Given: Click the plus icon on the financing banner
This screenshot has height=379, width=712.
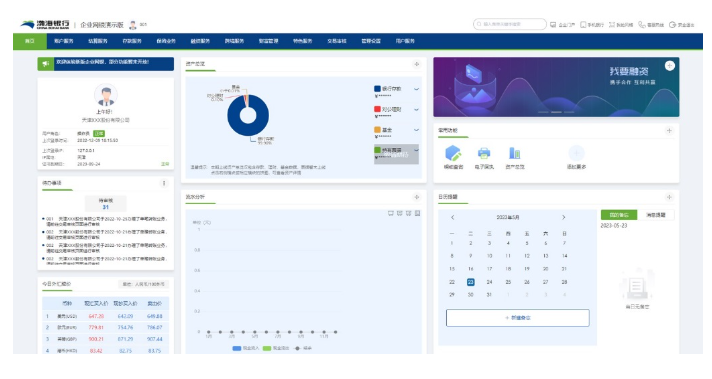Looking at the screenshot, I should [x=669, y=66].
